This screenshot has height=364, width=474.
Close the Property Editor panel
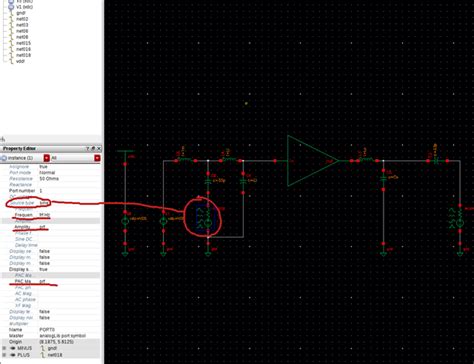coord(99,149)
